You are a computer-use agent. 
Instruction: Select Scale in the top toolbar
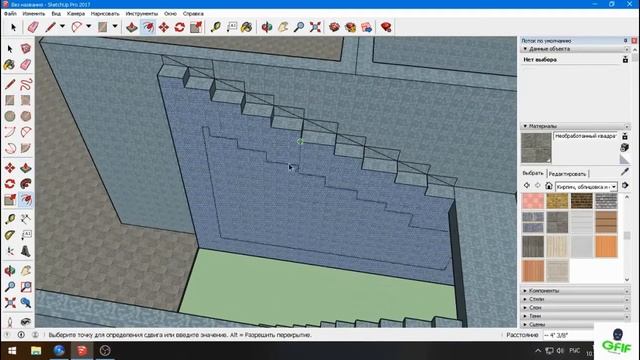(196, 27)
